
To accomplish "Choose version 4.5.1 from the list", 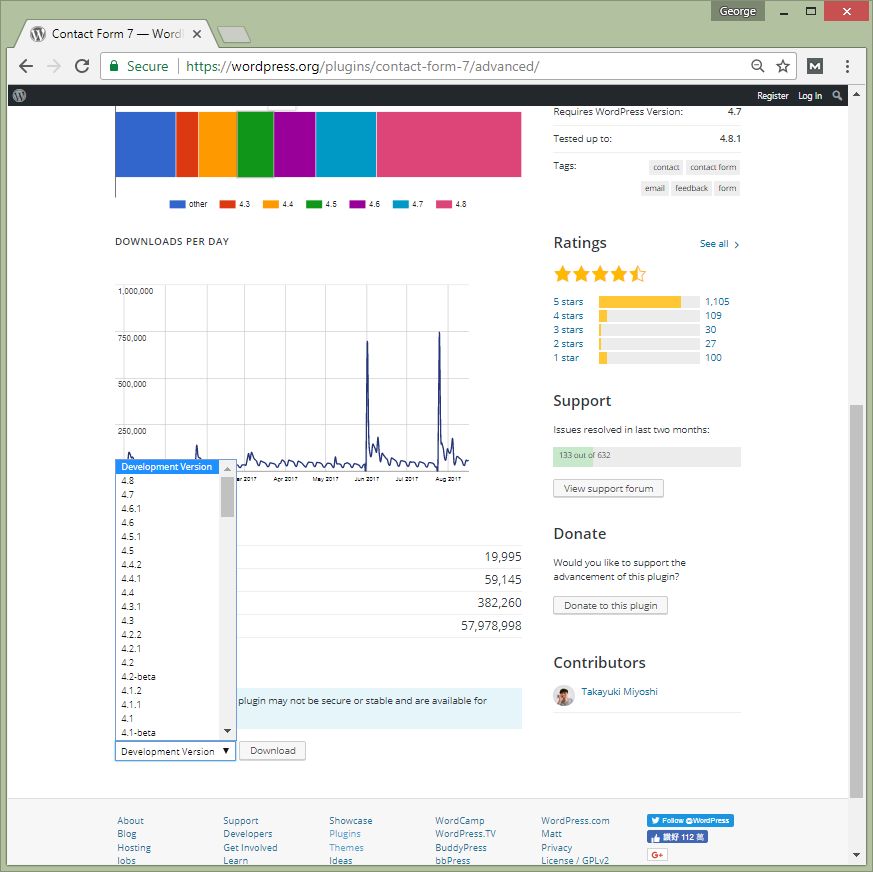I will point(166,536).
